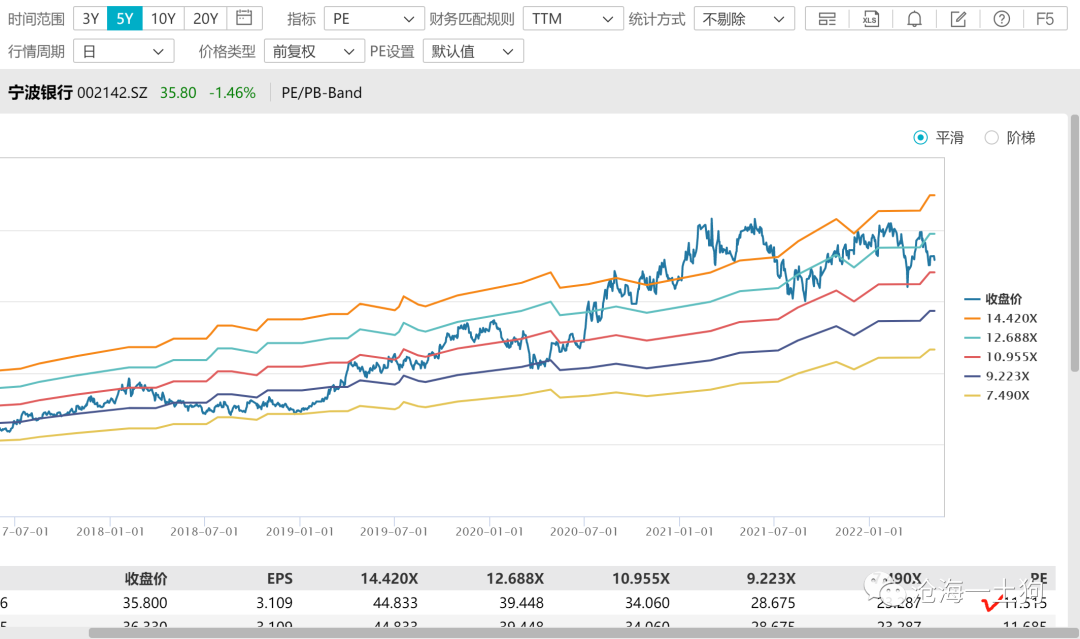This screenshot has width=1080, height=639.
Task: Choose the 20Y time range
Action: click(205, 18)
